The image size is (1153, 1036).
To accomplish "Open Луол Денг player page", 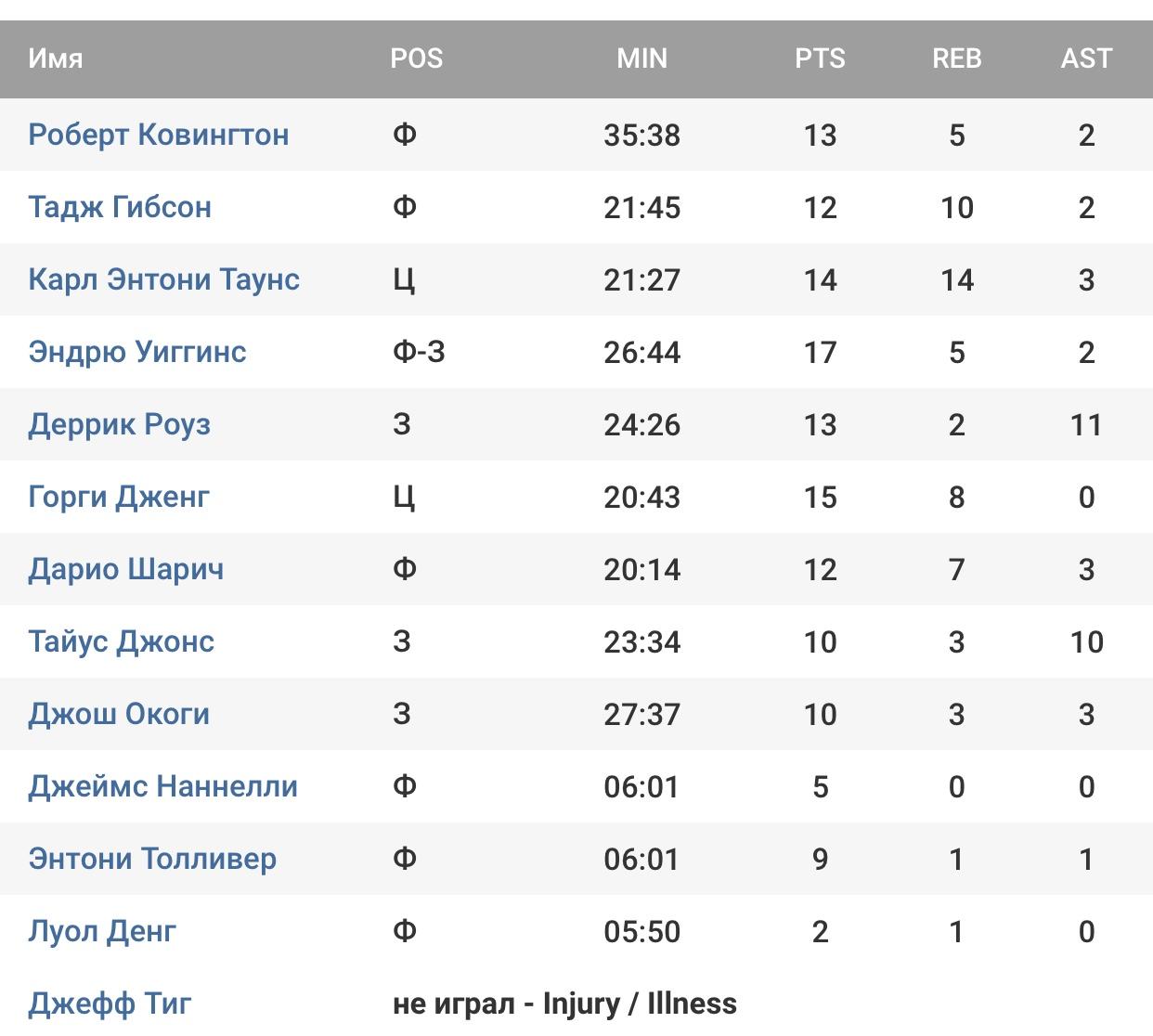I will (102, 931).
